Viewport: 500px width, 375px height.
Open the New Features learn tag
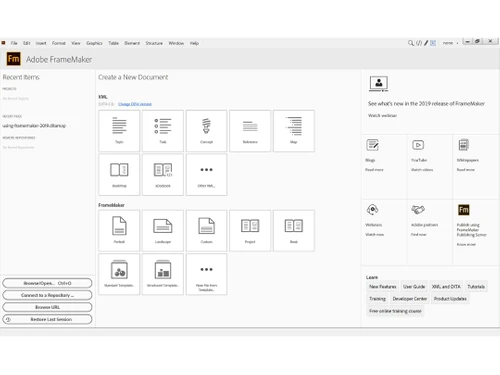point(383,286)
